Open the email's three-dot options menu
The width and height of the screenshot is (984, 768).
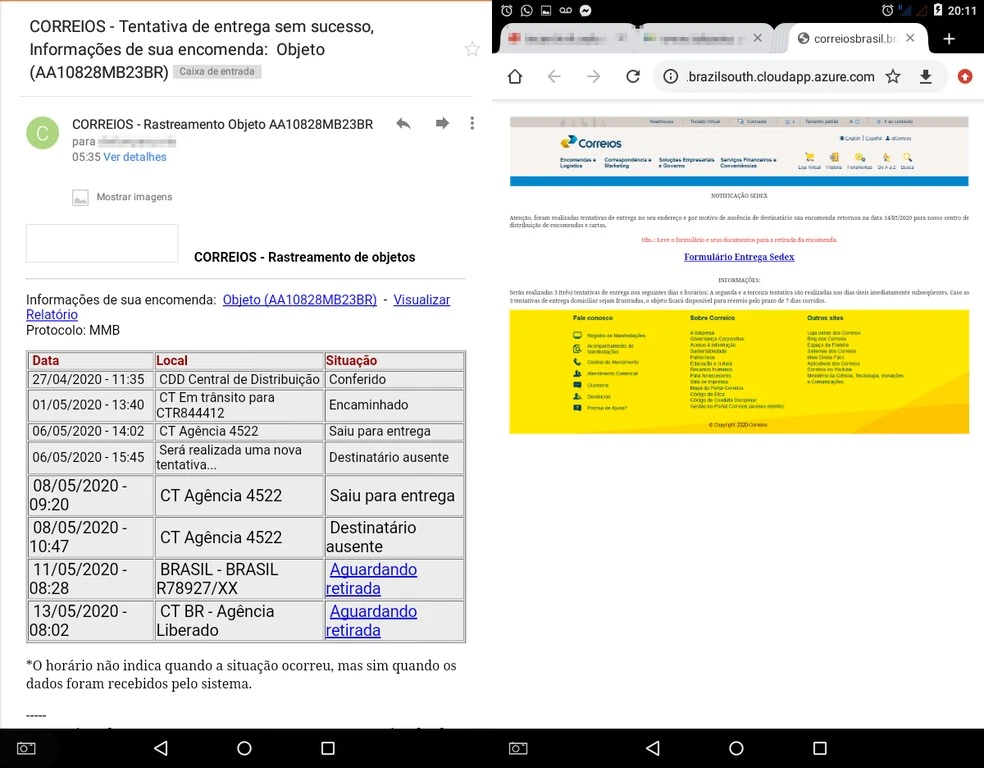click(x=472, y=123)
